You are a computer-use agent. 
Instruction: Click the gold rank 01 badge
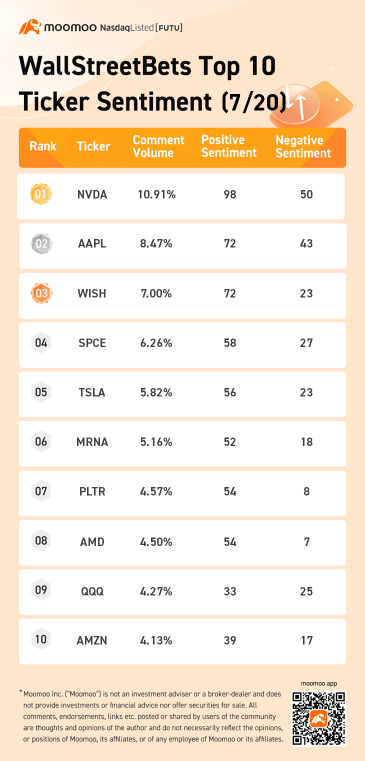click(41, 195)
